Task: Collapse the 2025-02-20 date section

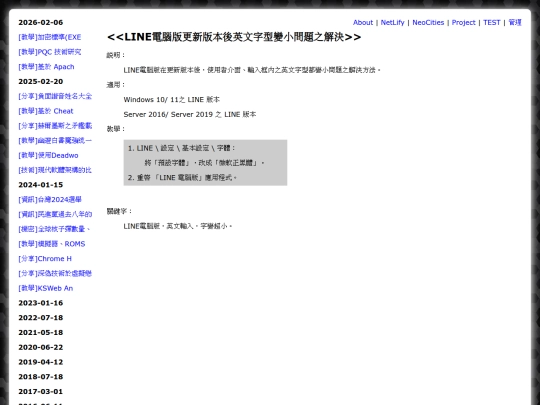Action: [x=41, y=82]
